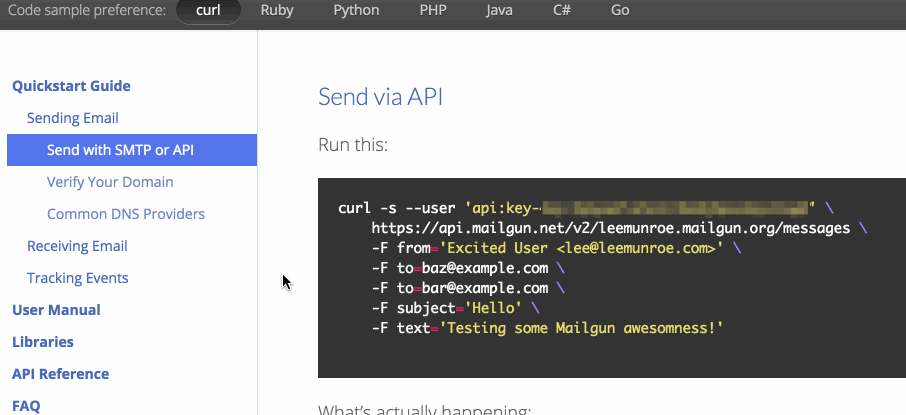Open Tracking Events in sidebar
This screenshot has height=415, width=906.
tap(77, 278)
